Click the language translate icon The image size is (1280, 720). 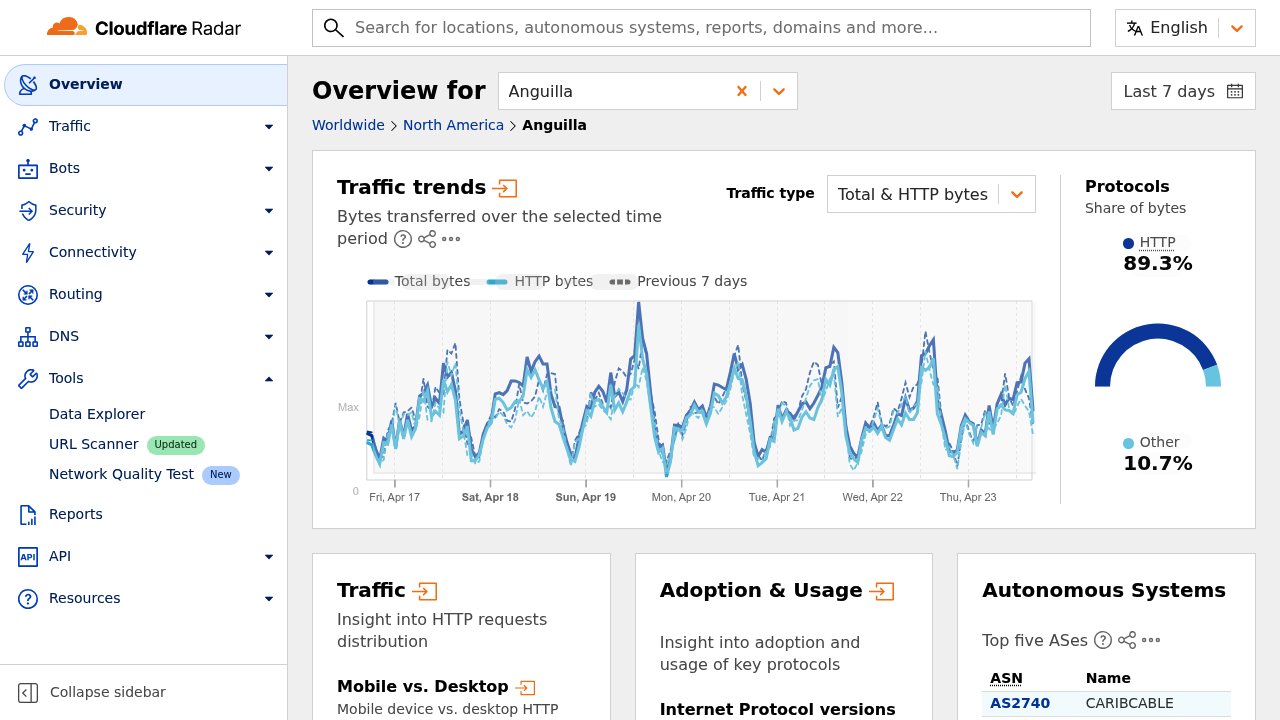tap(1134, 28)
